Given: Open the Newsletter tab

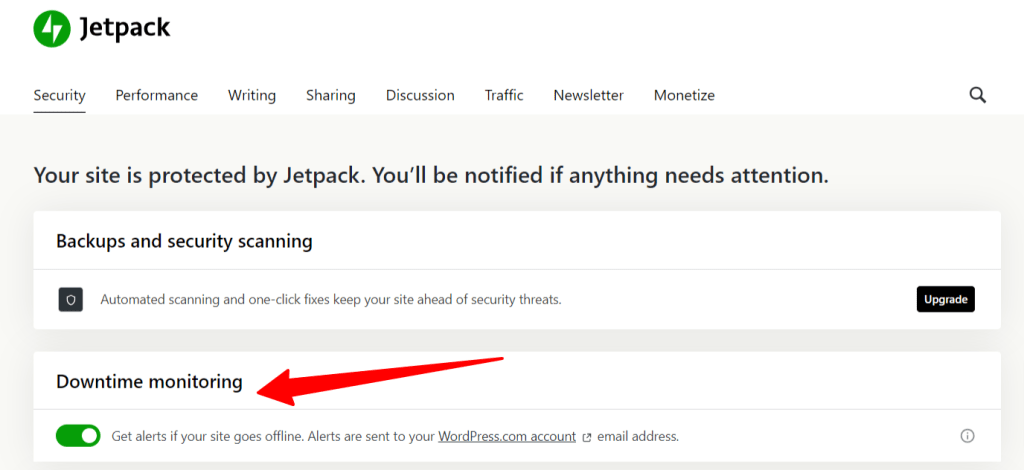Looking at the screenshot, I should point(588,95).
